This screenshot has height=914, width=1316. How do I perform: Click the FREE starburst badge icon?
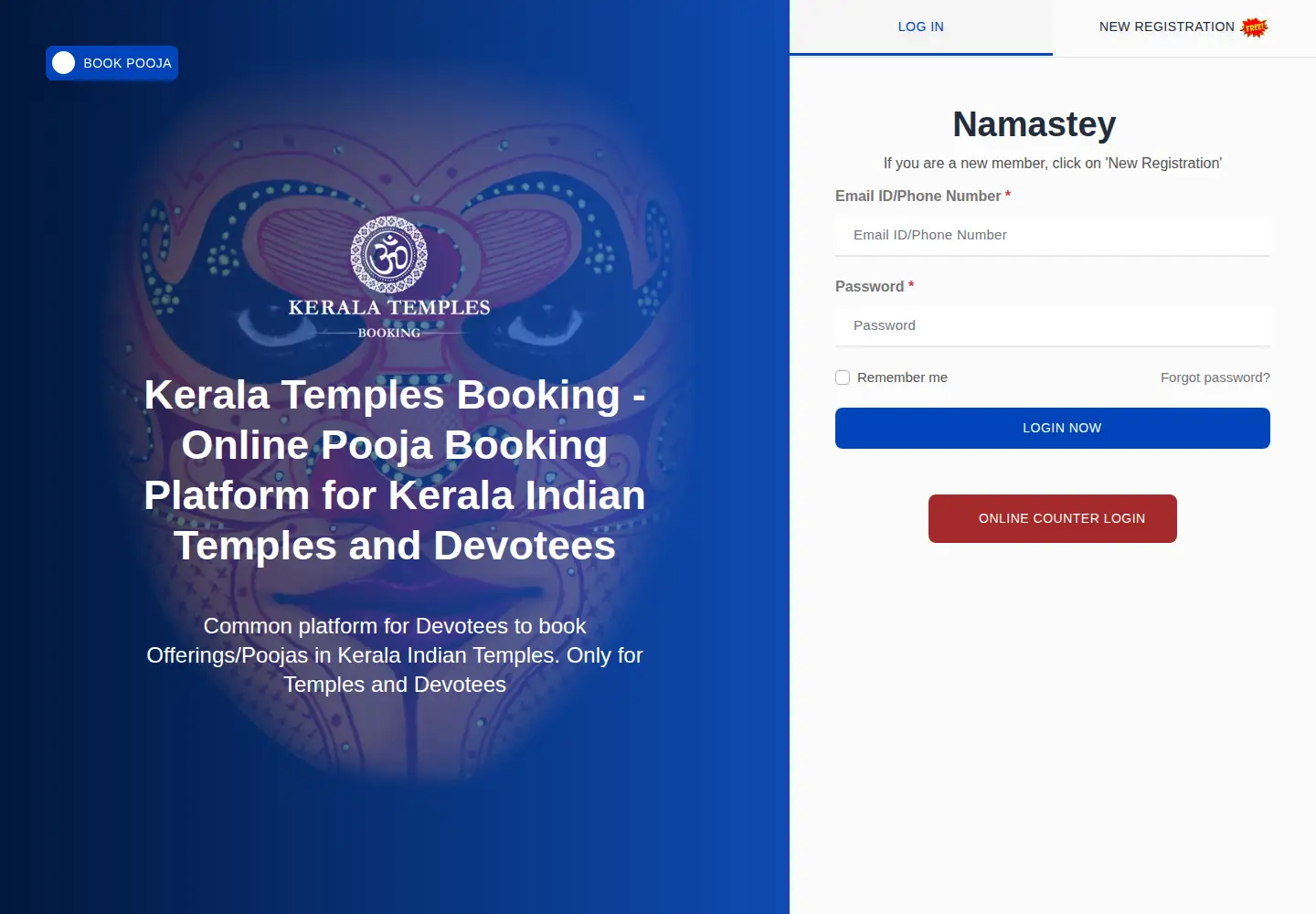point(1255,27)
